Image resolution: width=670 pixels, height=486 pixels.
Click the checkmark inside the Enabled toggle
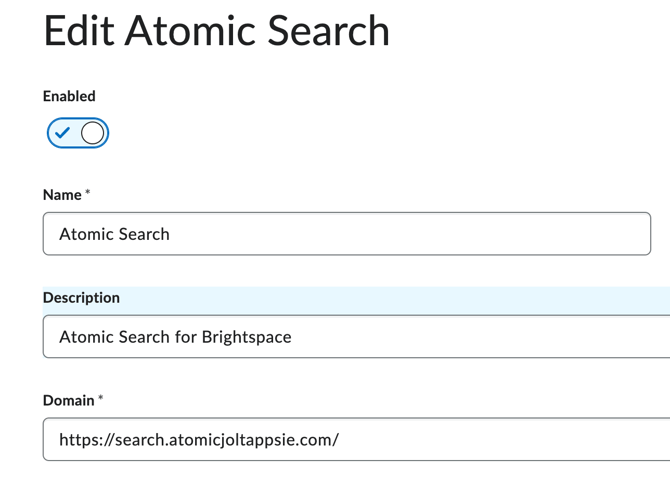(x=63, y=132)
